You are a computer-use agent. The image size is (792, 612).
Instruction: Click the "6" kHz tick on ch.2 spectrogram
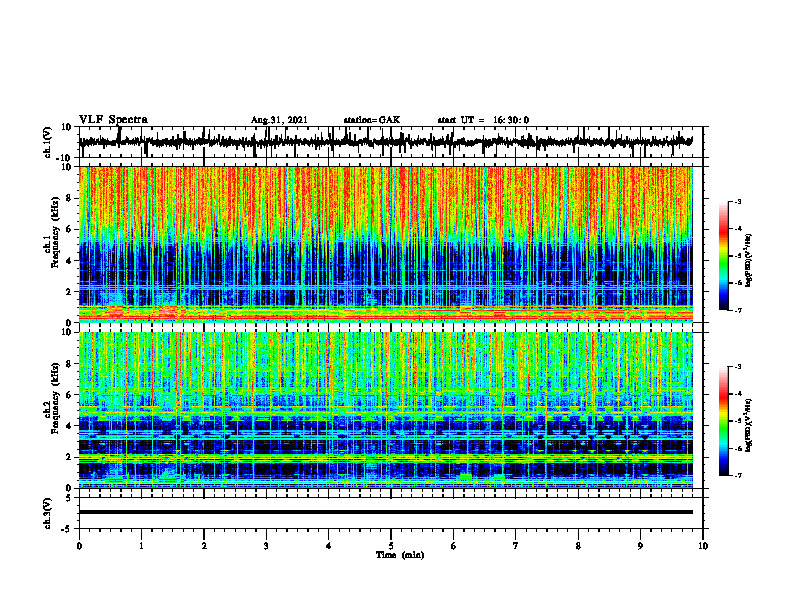(69, 395)
